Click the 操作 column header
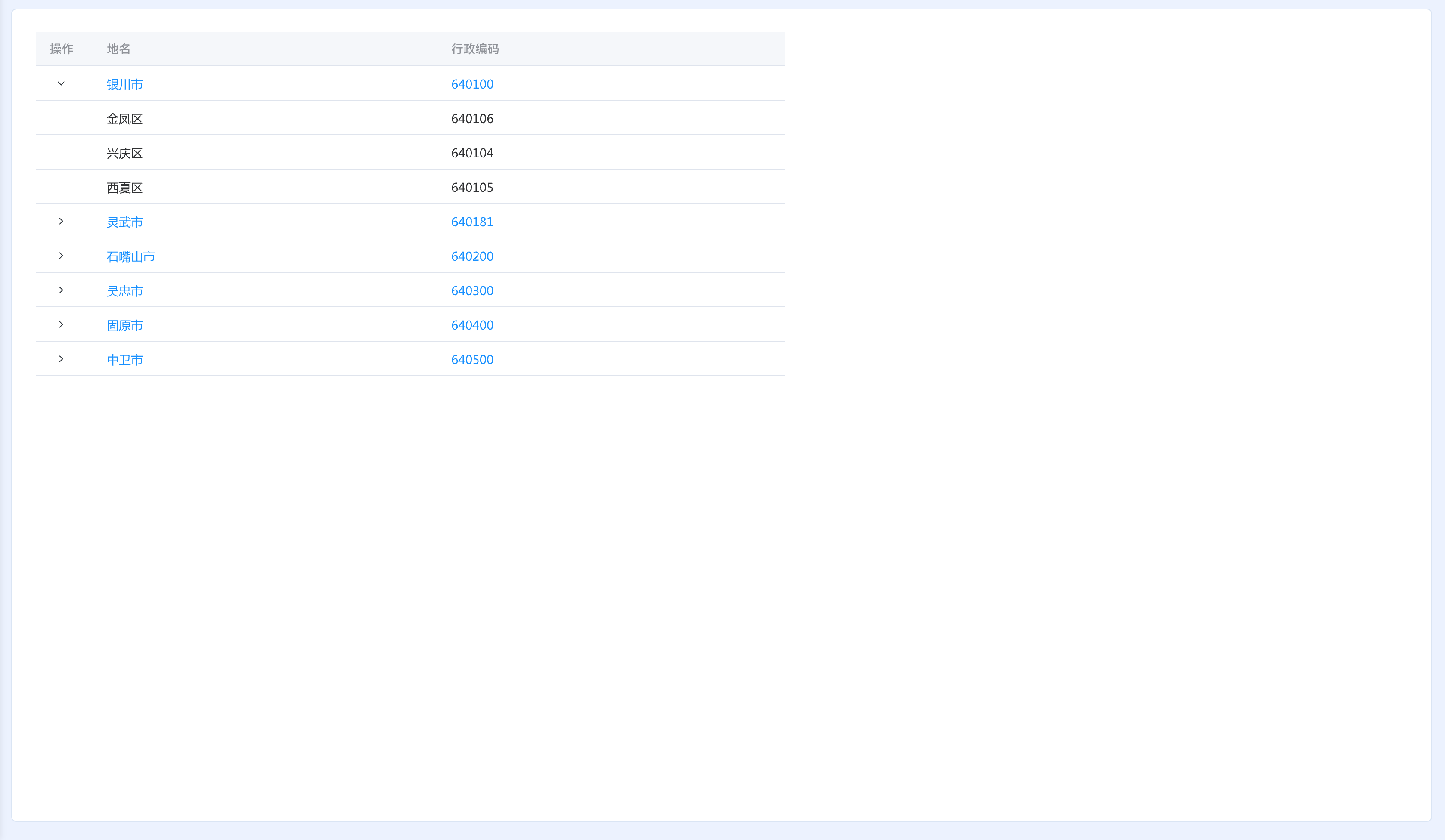The image size is (1445, 840). (61, 49)
